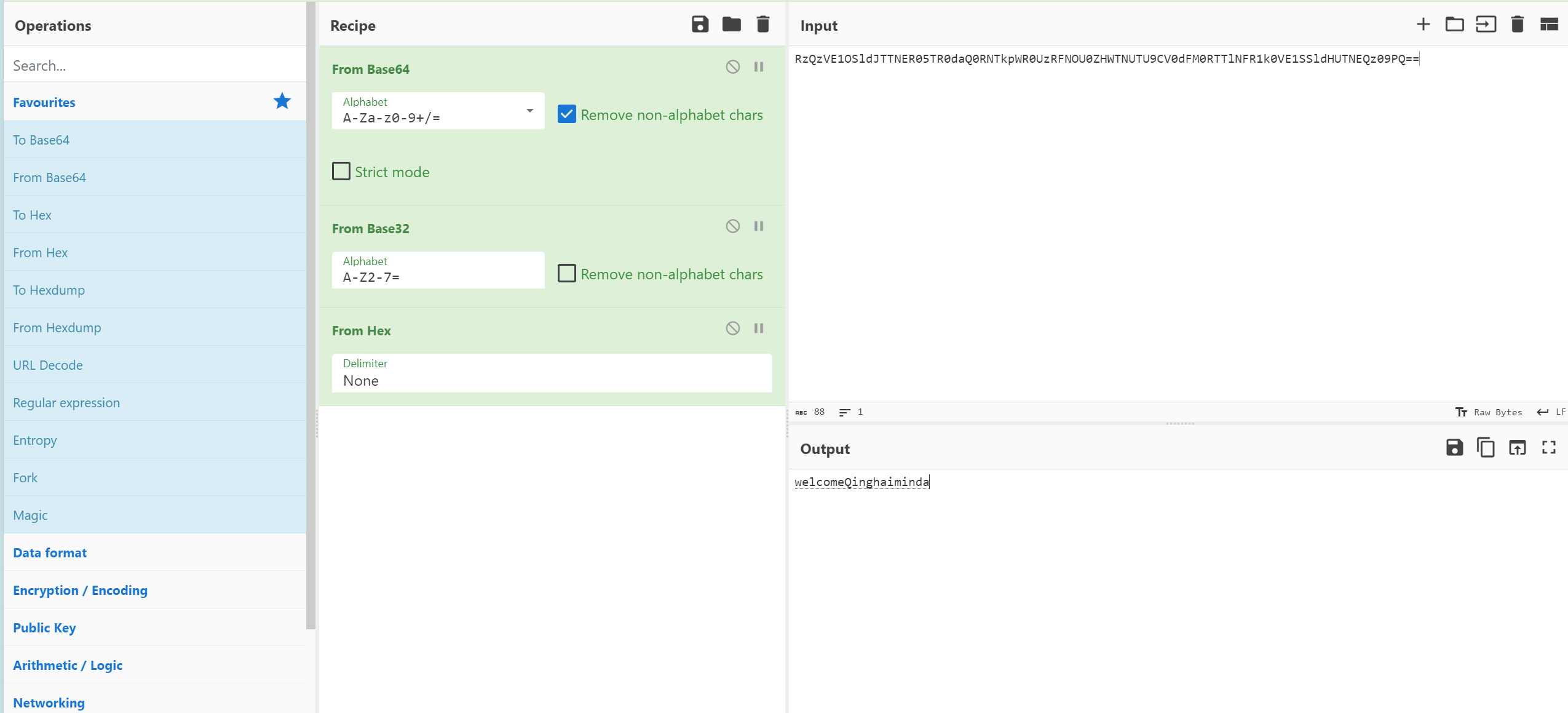This screenshot has width=1568, height=713.
Task: Copy output to clipboard
Action: tap(1486, 448)
